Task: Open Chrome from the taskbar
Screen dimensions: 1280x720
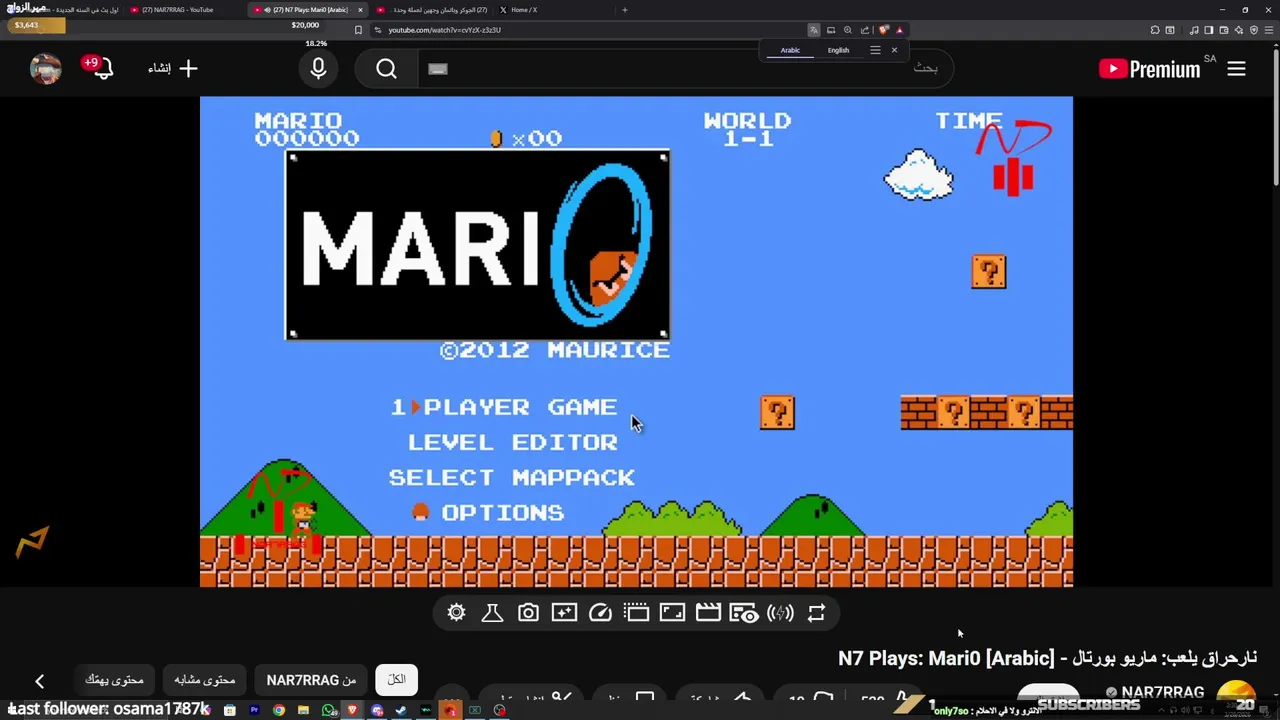Action: (x=279, y=711)
